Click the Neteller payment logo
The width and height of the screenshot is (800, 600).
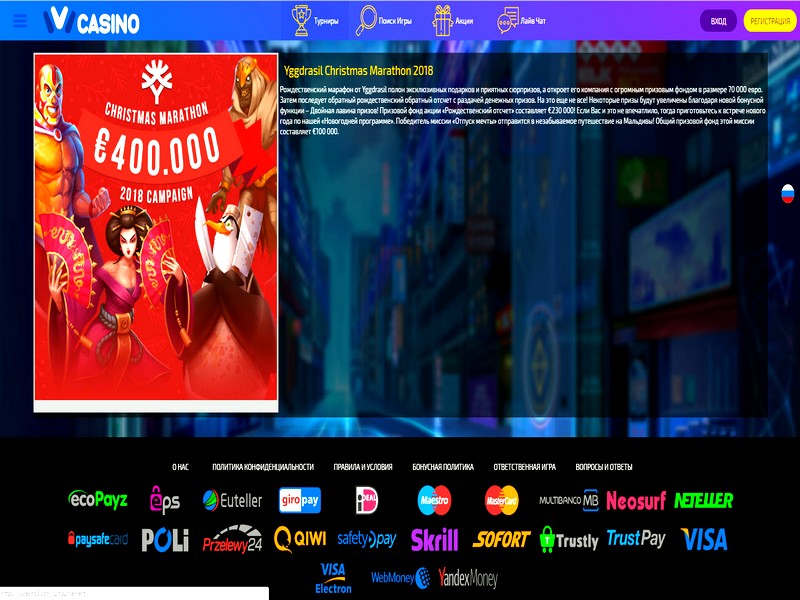(x=704, y=500)
